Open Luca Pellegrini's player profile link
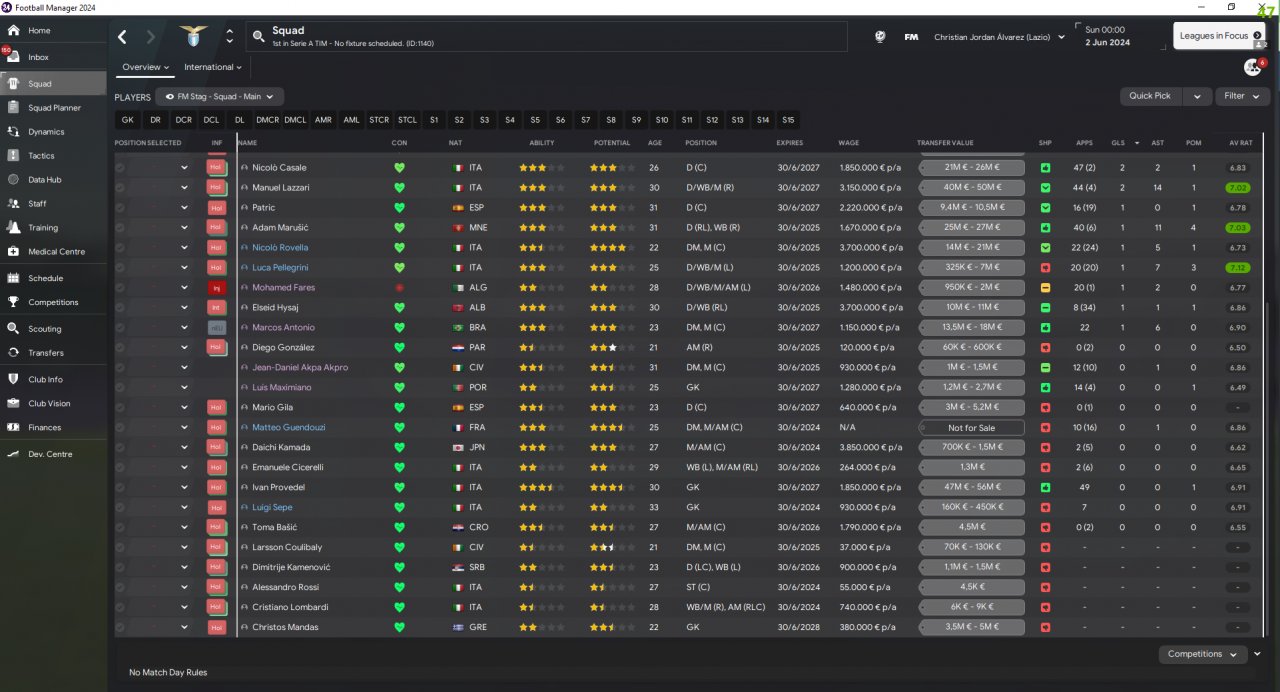Screen dimensions: 1280x692 click(280, 267)
